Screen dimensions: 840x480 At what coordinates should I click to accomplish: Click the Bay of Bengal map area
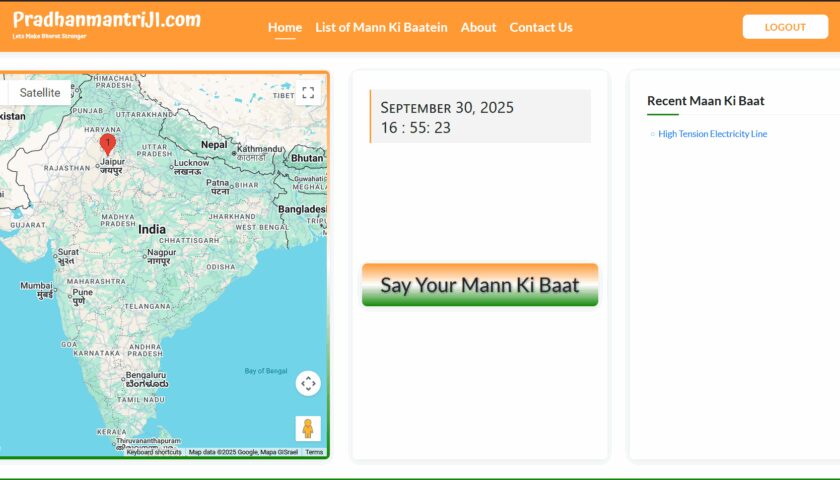tap(265, 371)
